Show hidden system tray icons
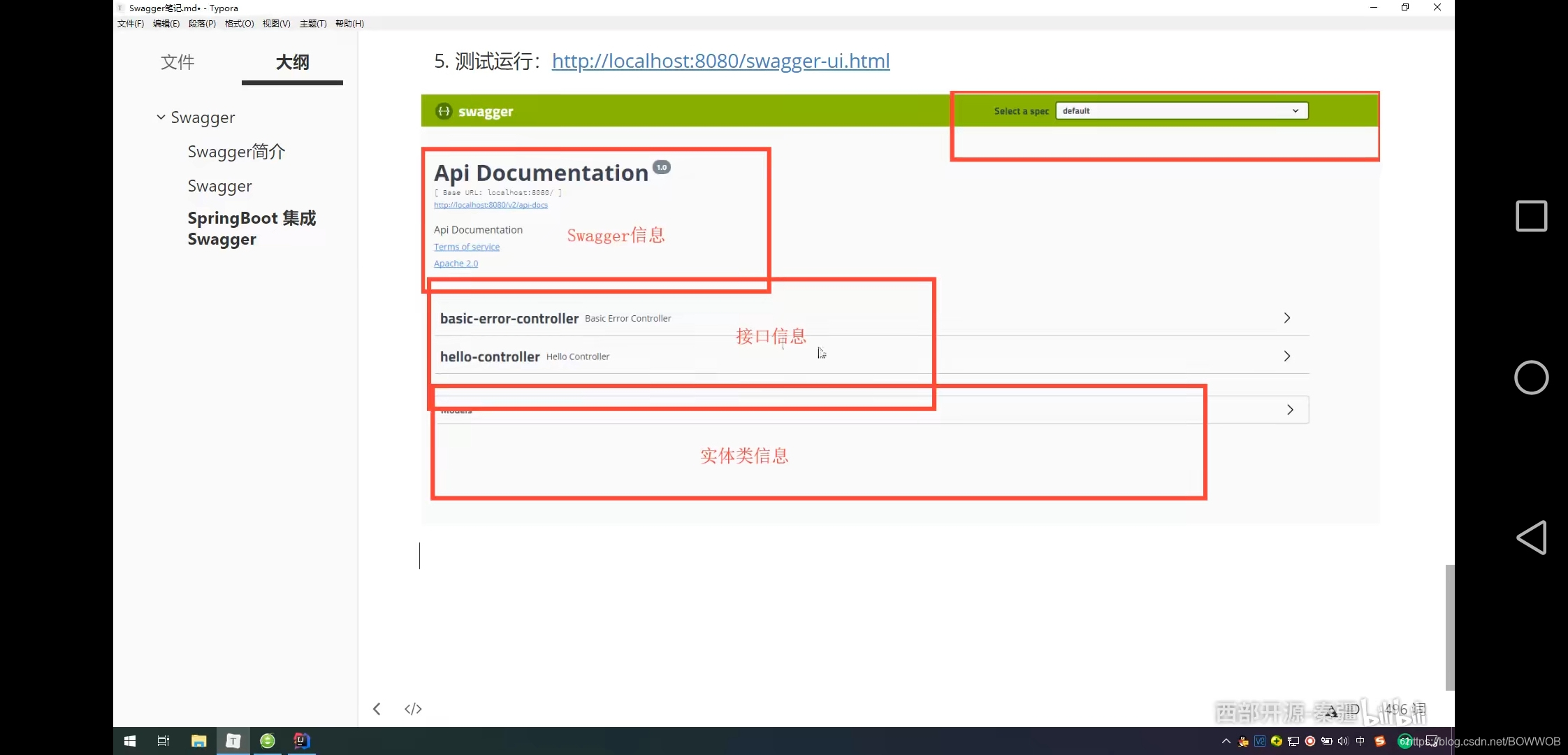 point(1226,741)
